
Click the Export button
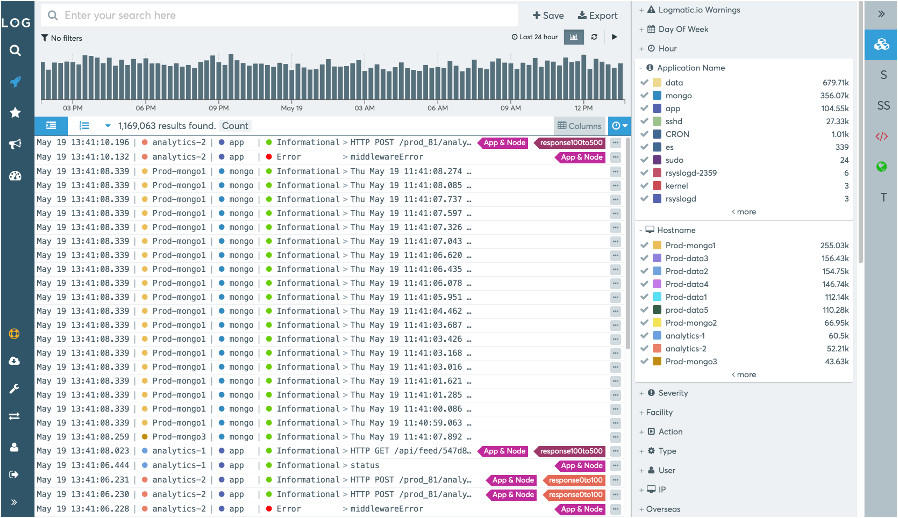(597, 16)
